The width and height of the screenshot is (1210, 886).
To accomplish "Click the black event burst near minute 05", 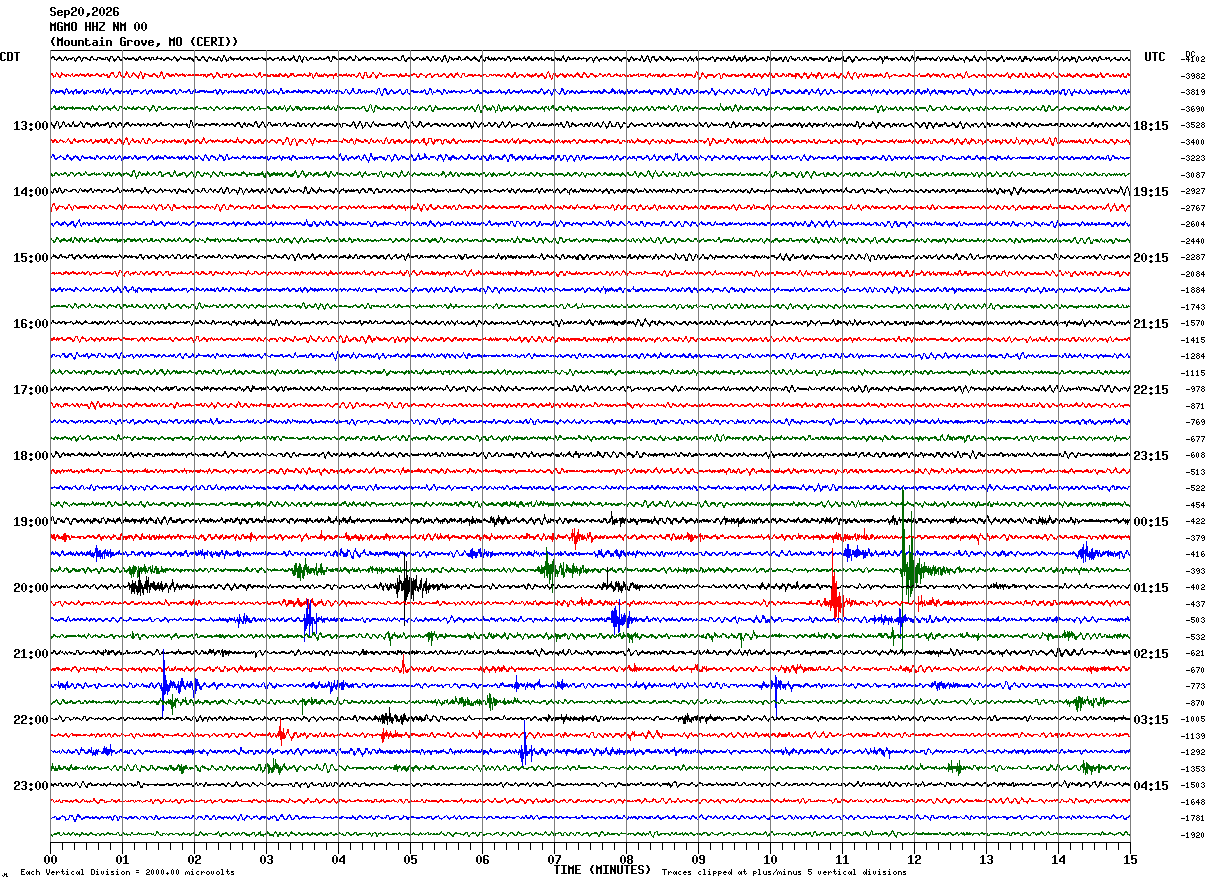I will point(408,586).
